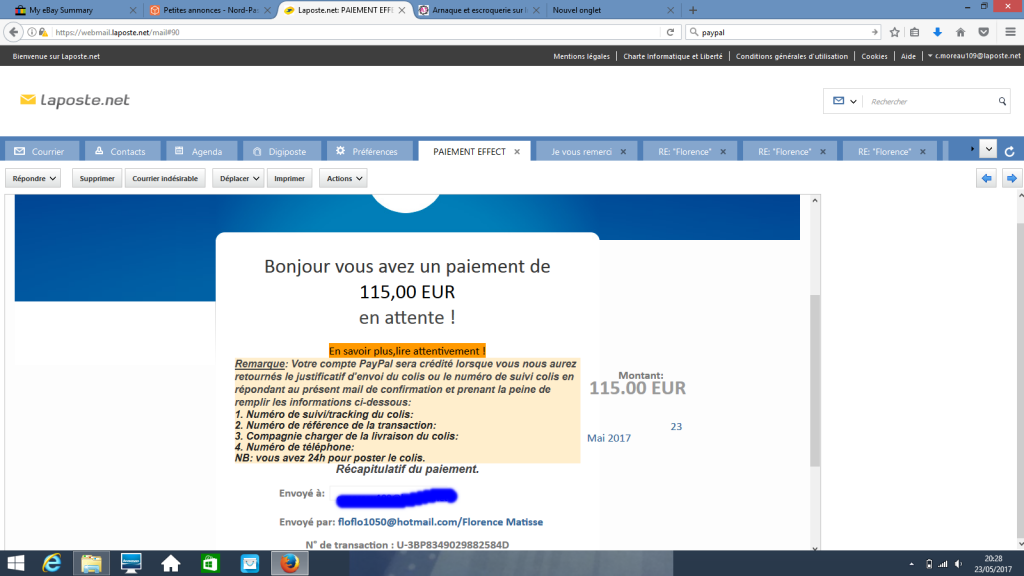Click the previous message blue arrow
Viewport: 1024px width, 576px height.
(x=986, y=178)
